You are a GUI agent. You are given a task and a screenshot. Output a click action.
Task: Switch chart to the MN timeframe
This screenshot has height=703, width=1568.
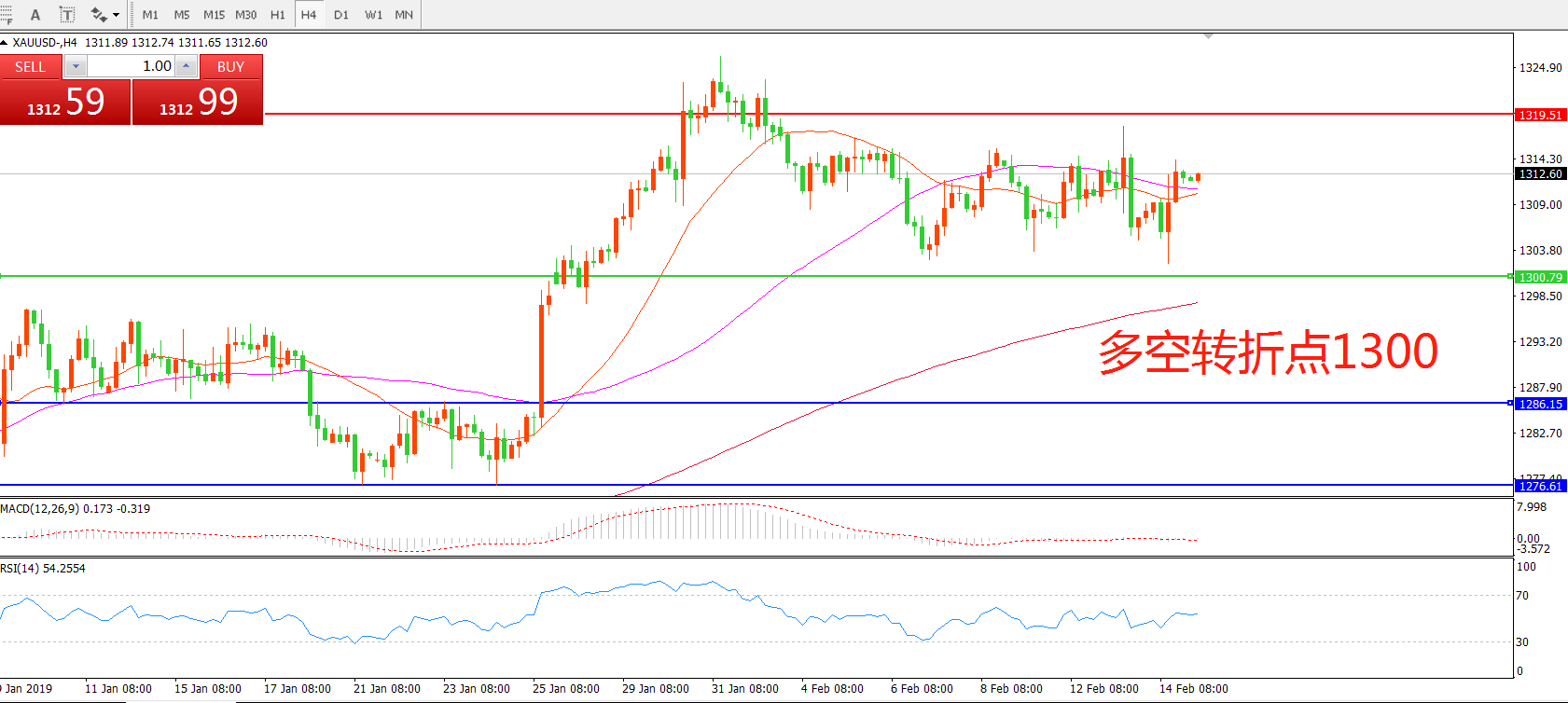click(x=404, y=15)
